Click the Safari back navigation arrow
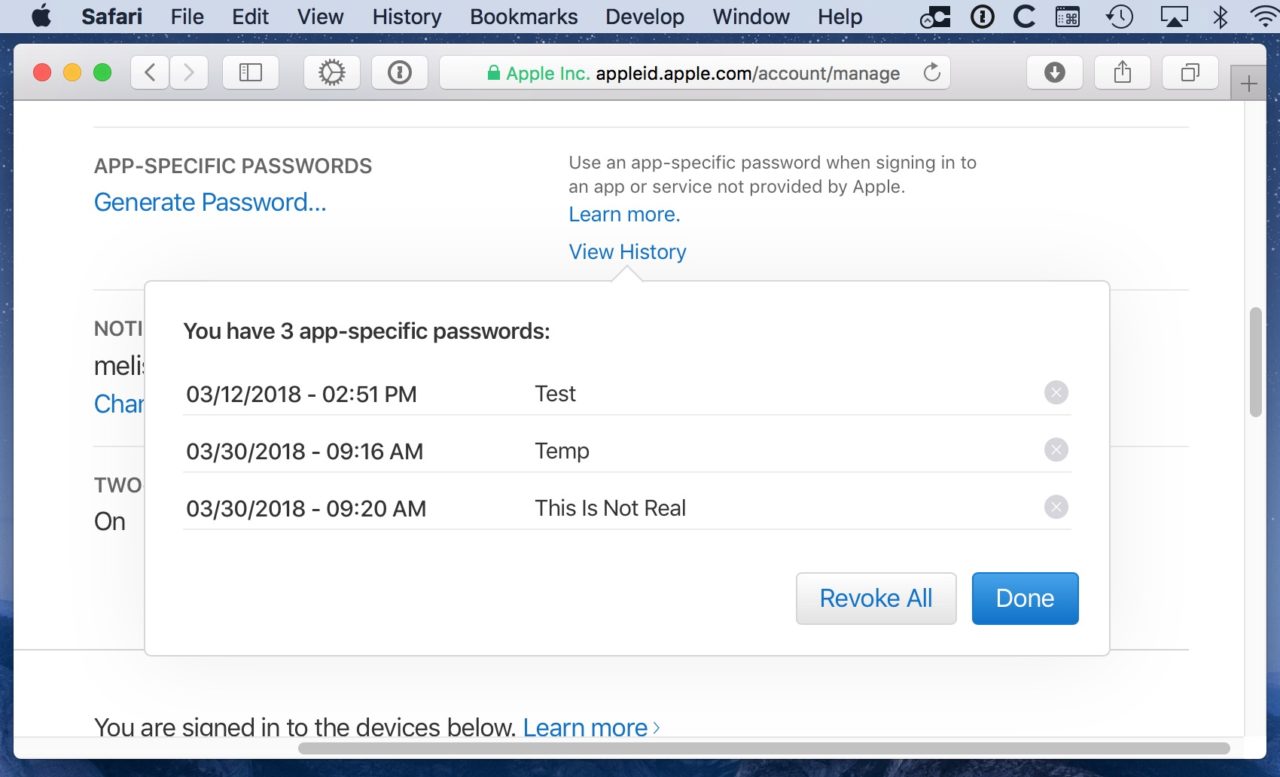Viewport: 1280px width, 777px height. click(x=150, y=73)
